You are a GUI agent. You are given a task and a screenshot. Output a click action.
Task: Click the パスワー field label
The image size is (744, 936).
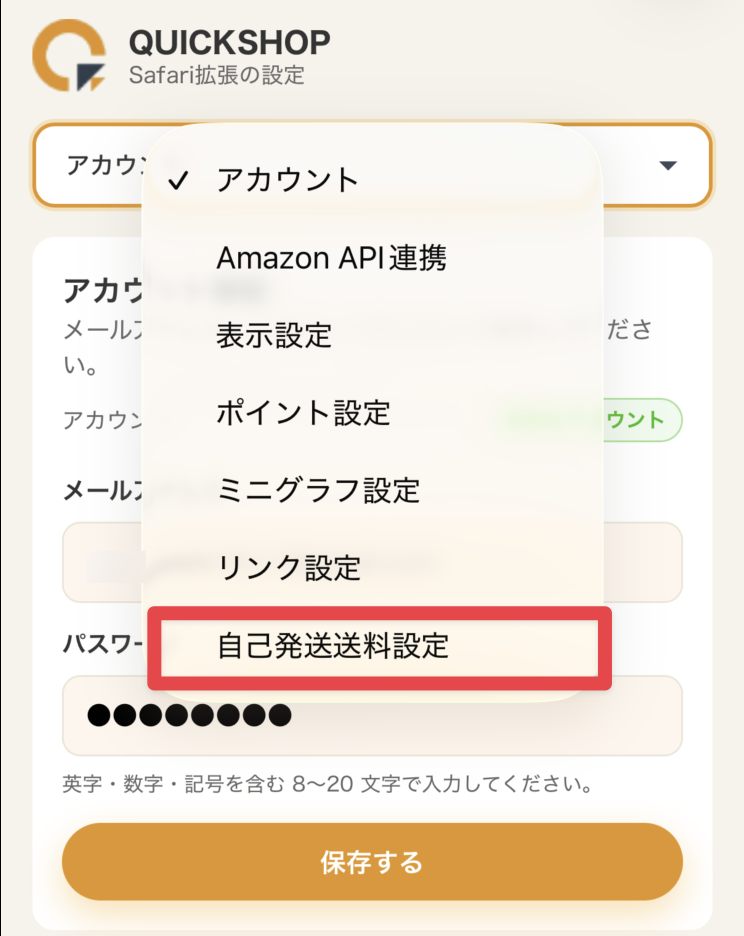point(102,640)
